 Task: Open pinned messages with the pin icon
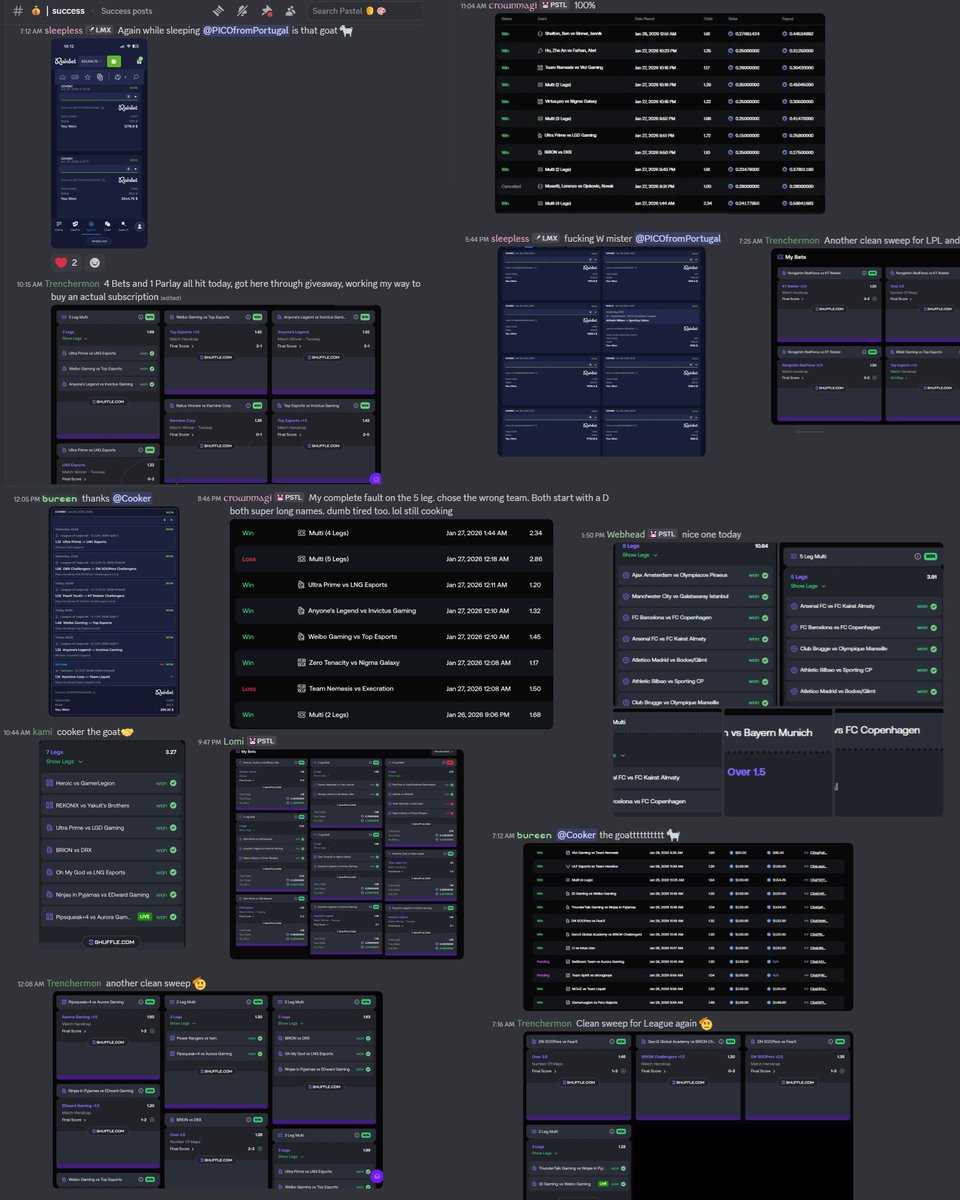(266, 10)
